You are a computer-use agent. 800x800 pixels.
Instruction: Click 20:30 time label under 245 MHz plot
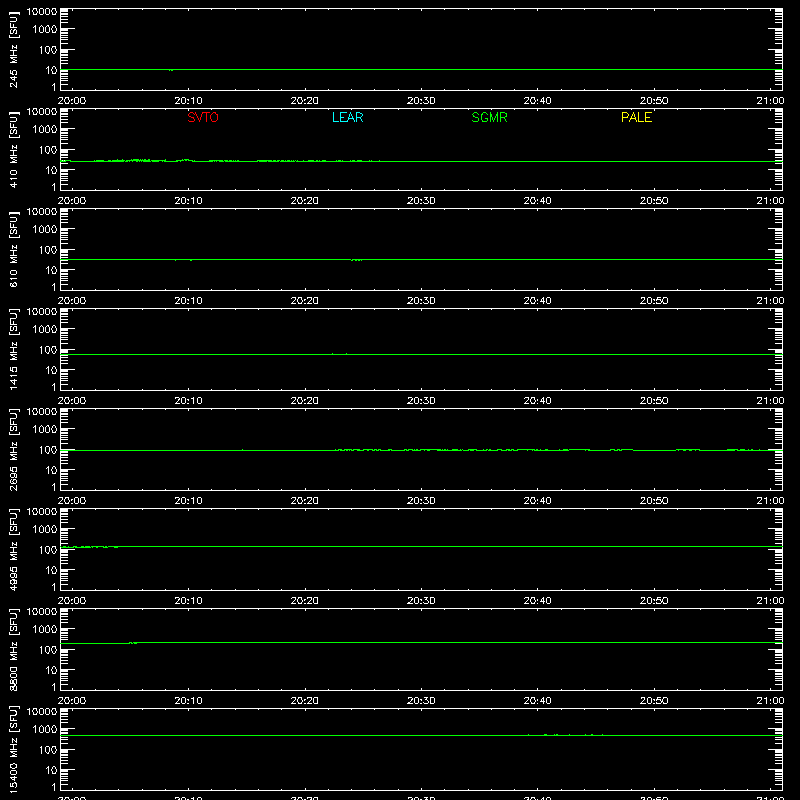point(421,101)
